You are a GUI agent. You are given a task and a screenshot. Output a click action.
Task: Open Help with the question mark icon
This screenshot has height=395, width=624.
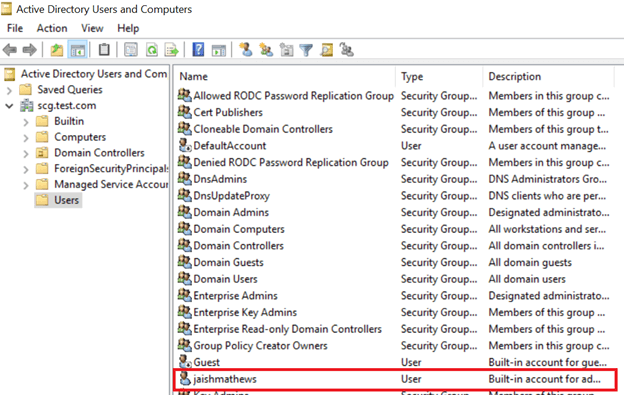click(198, 50)
